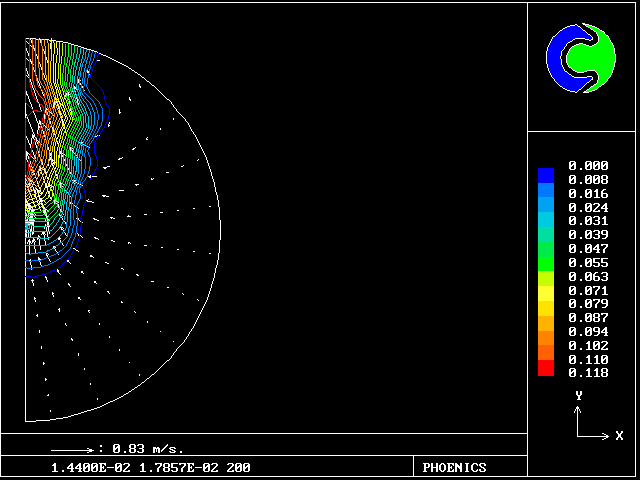Click the rightmost point of semicircle boundary
This screenshot has height=480, width=640.
coord(220,213)
